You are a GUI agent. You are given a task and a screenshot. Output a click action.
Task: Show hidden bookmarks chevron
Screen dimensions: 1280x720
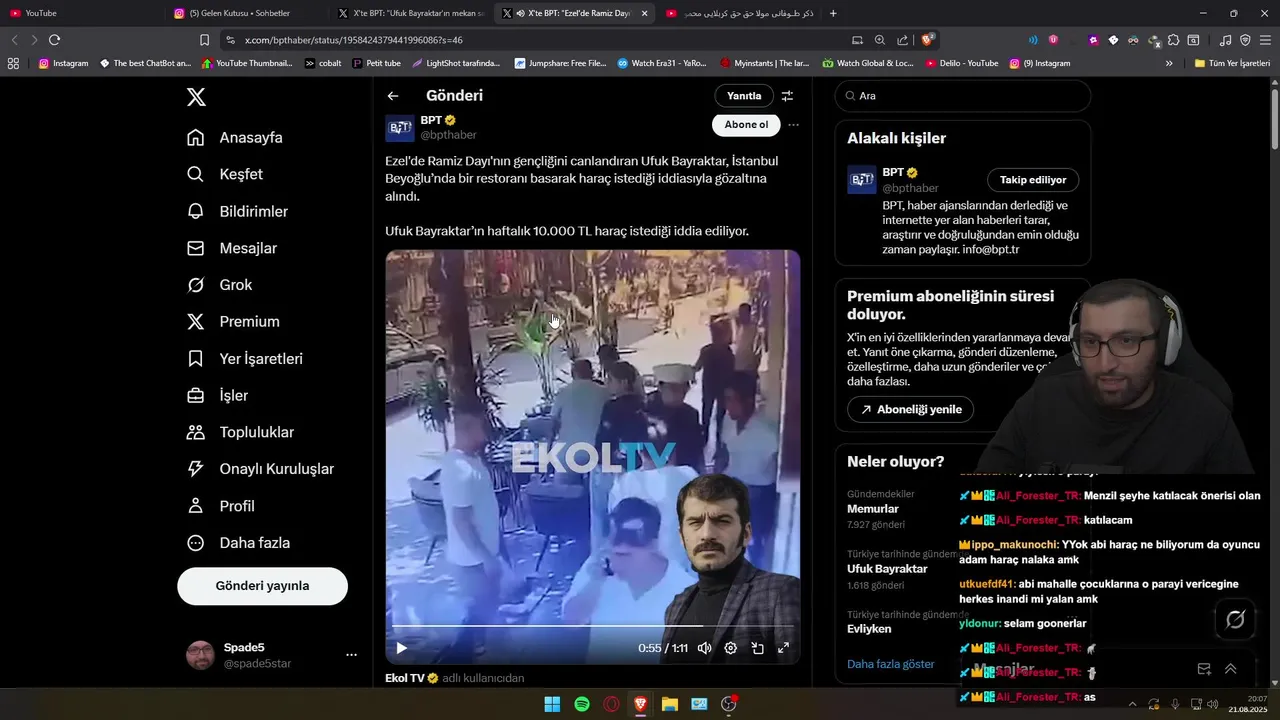[1169, 63]
